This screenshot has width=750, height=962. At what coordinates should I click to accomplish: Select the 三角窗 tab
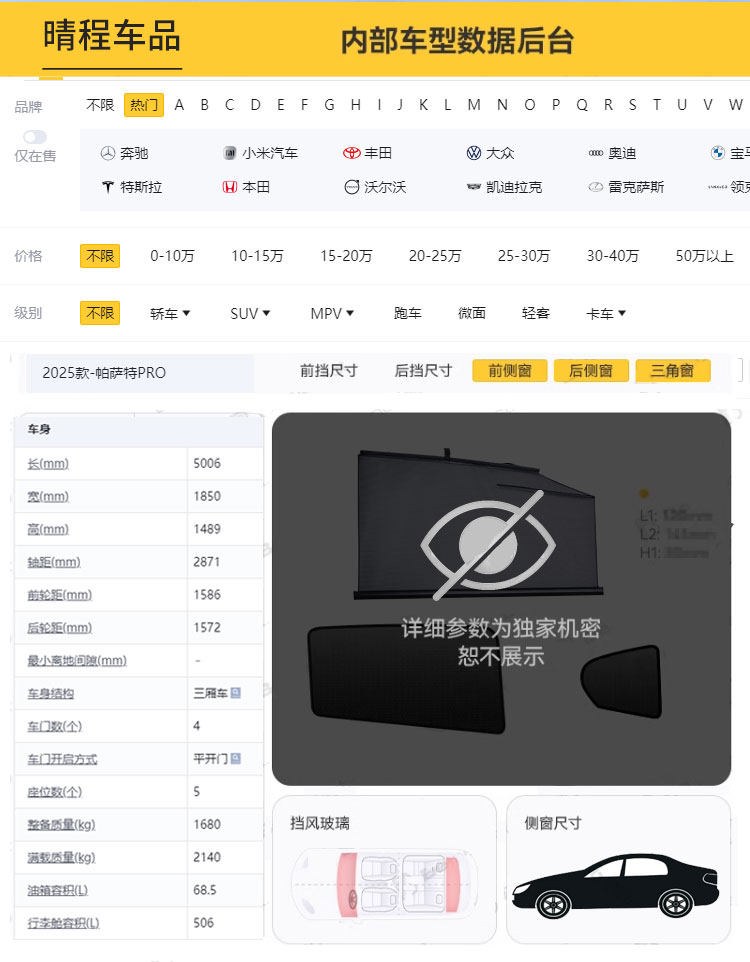[673, 371]
